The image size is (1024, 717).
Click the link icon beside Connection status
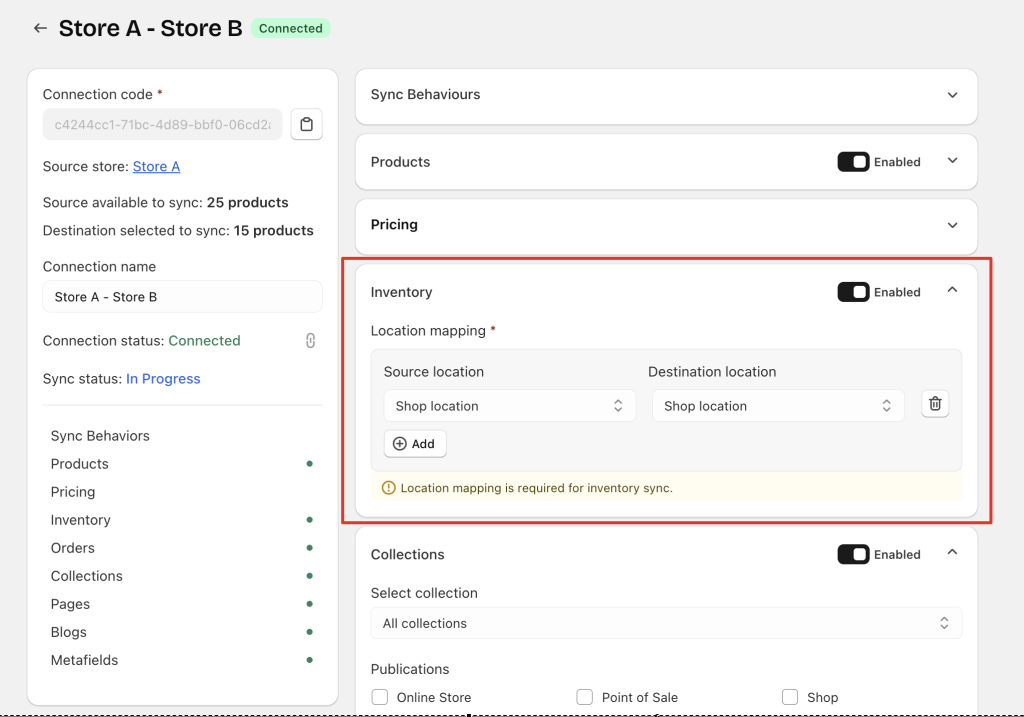tap(310, 341)
